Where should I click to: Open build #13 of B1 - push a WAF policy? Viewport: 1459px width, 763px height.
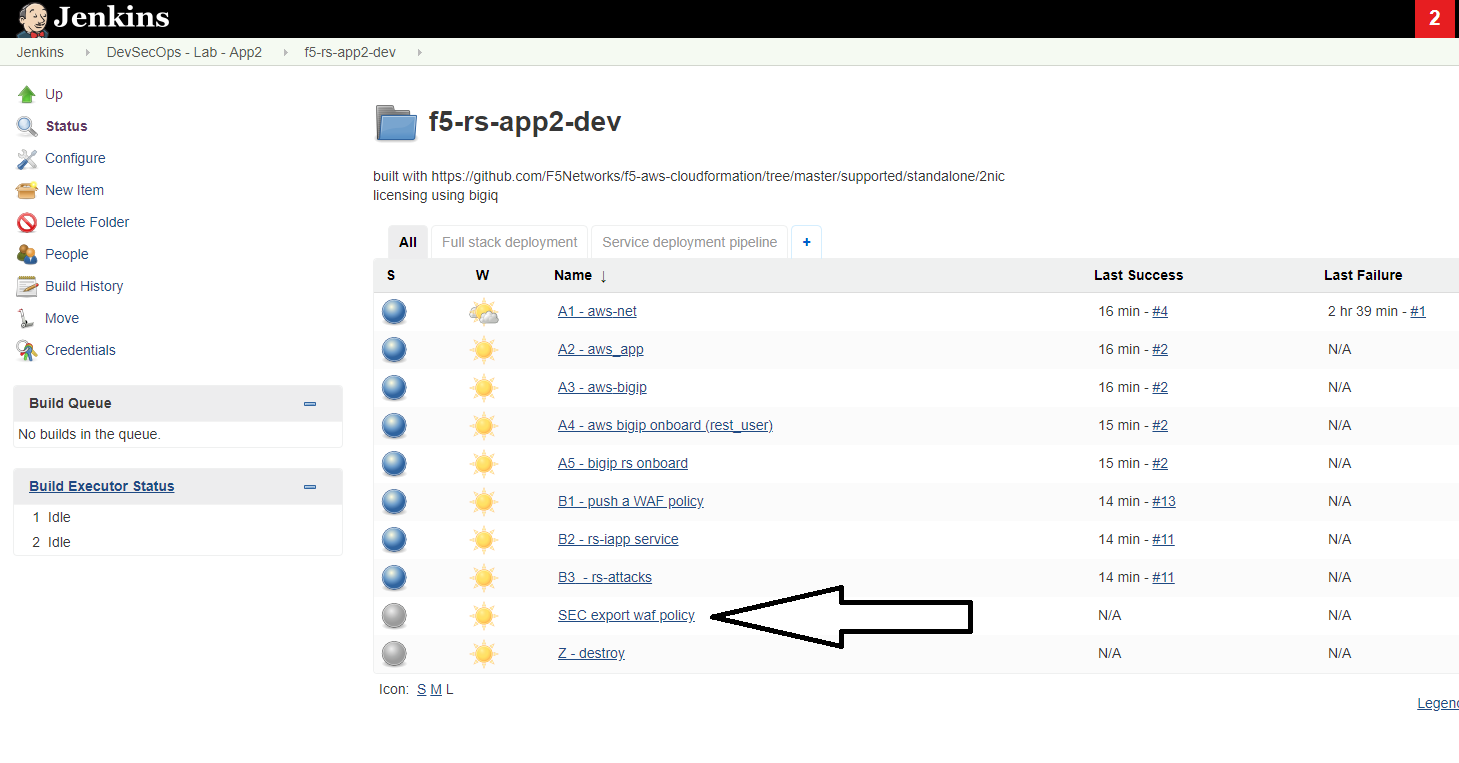[1164, 501]
